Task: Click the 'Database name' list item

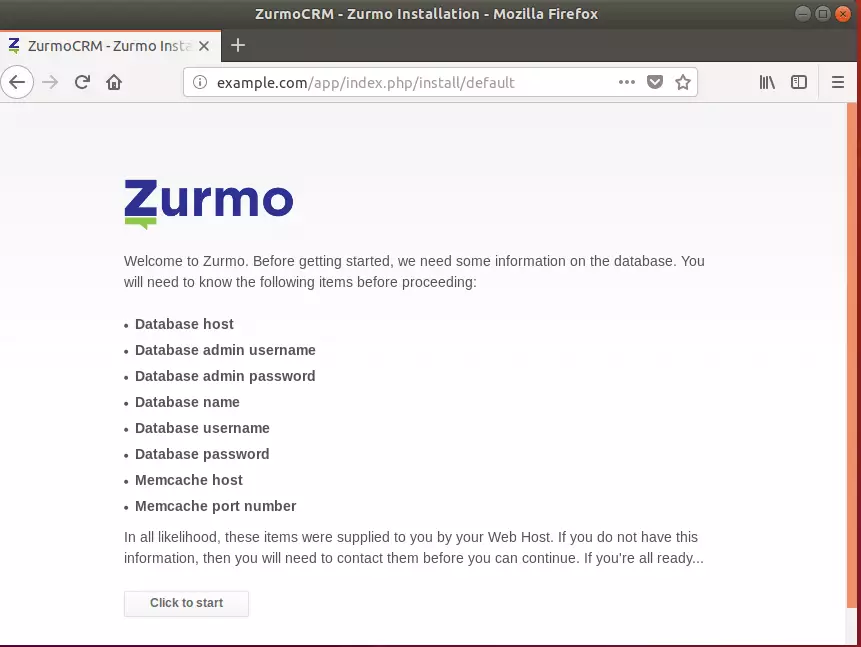Action: (x=187, y=402)
